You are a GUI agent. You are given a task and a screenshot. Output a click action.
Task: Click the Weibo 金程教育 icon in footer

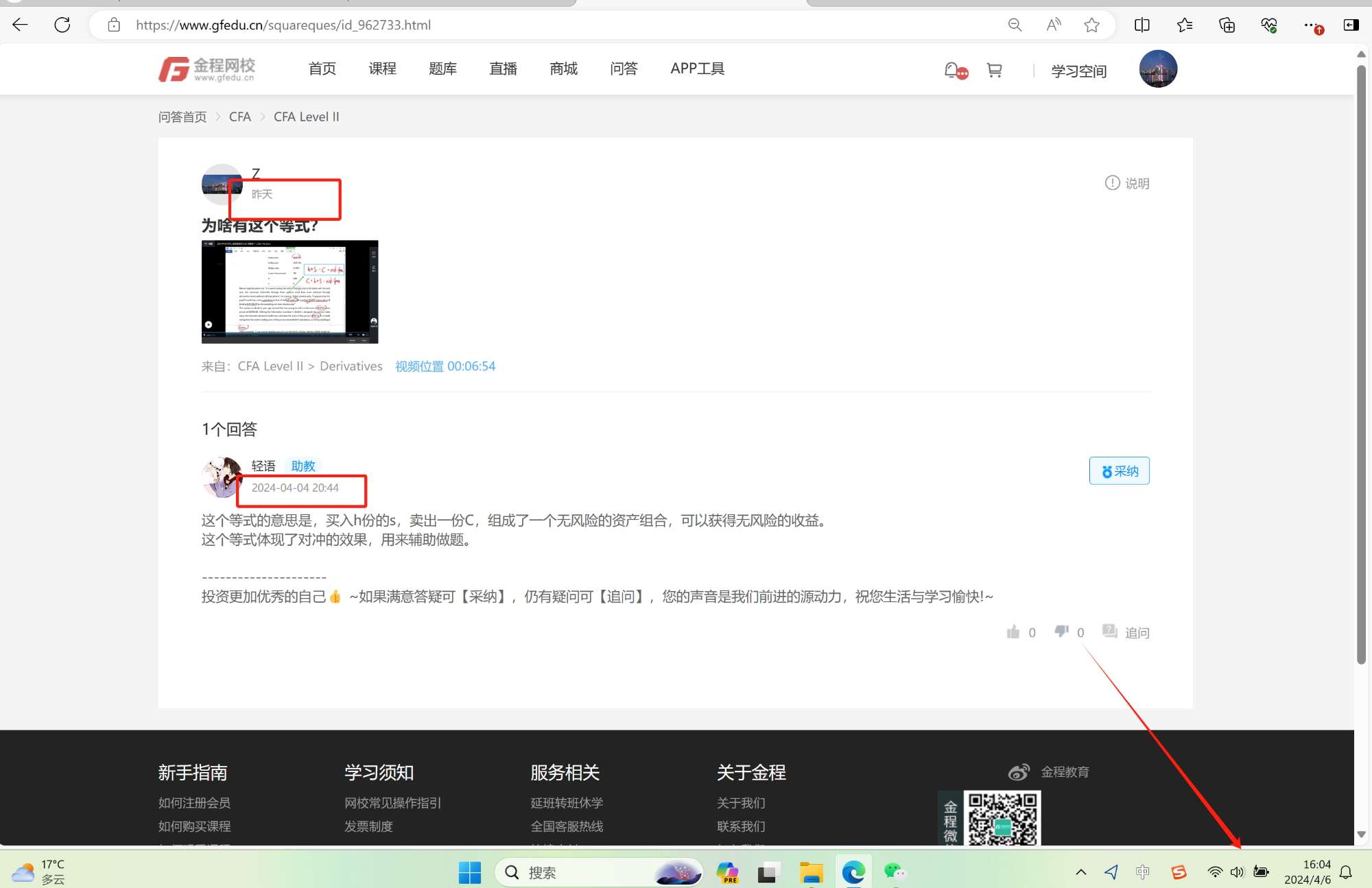click(x=1019, y=772)
